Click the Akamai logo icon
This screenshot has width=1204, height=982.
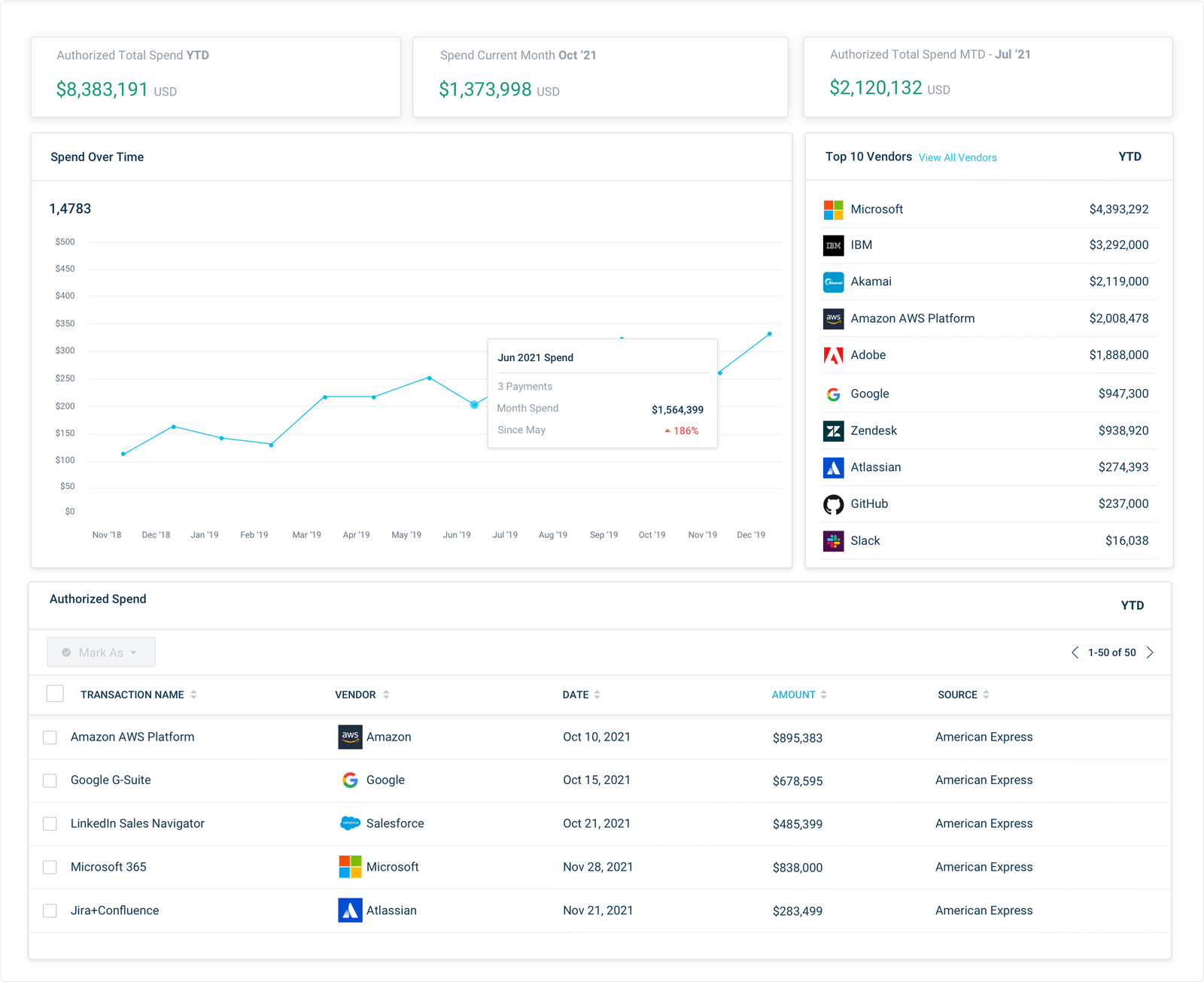(833, 282)
